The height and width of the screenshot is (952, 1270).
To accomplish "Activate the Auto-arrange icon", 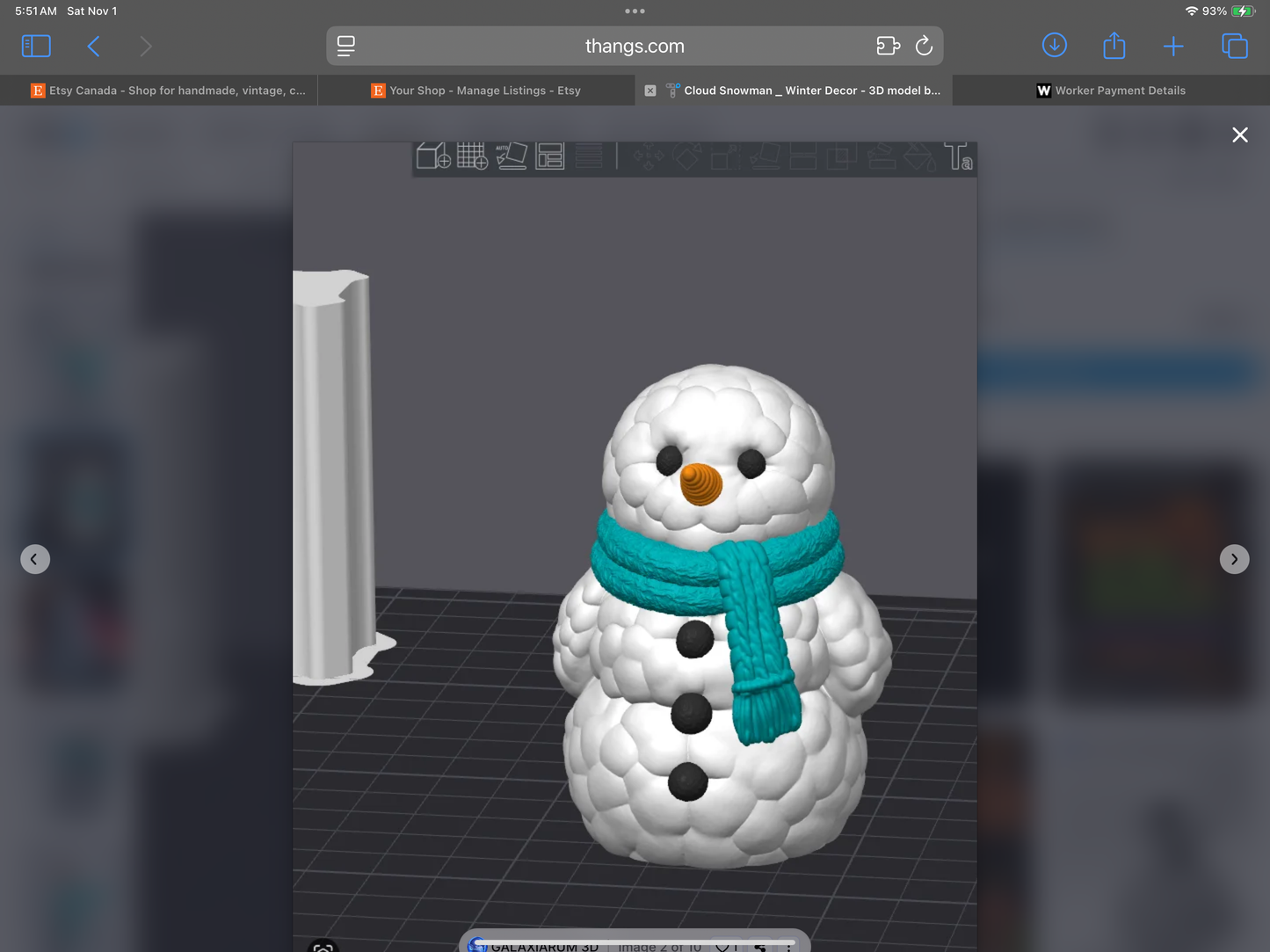I will point(512,156).
